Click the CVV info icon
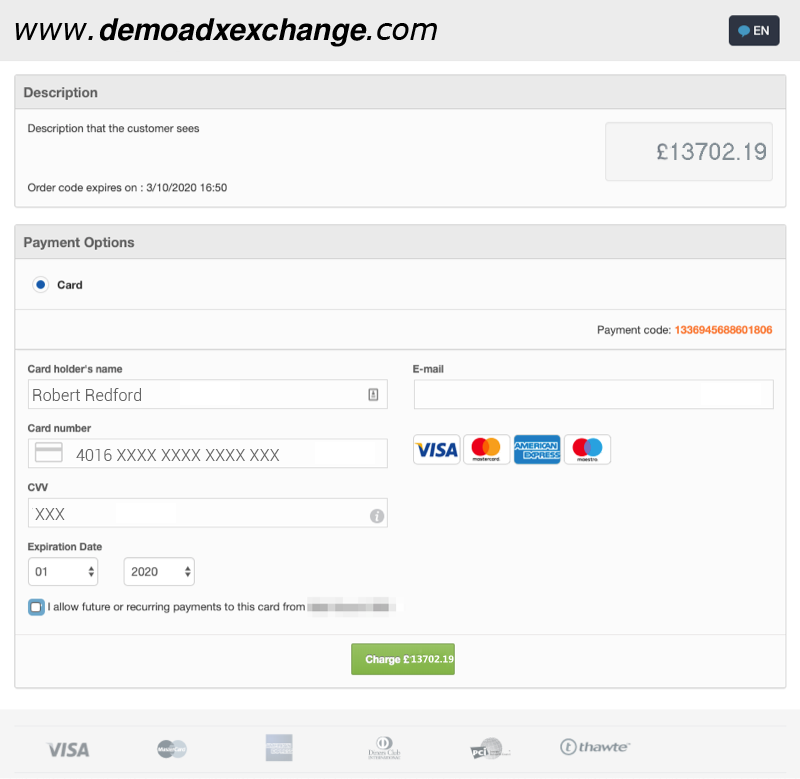800x779 pixels. [377, 516]
